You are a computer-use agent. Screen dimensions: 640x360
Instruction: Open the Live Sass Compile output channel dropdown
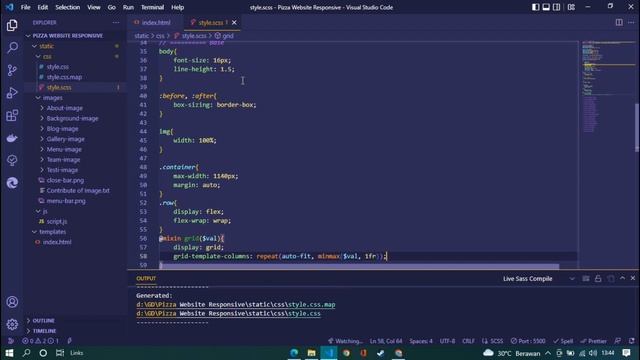(539, 278)
